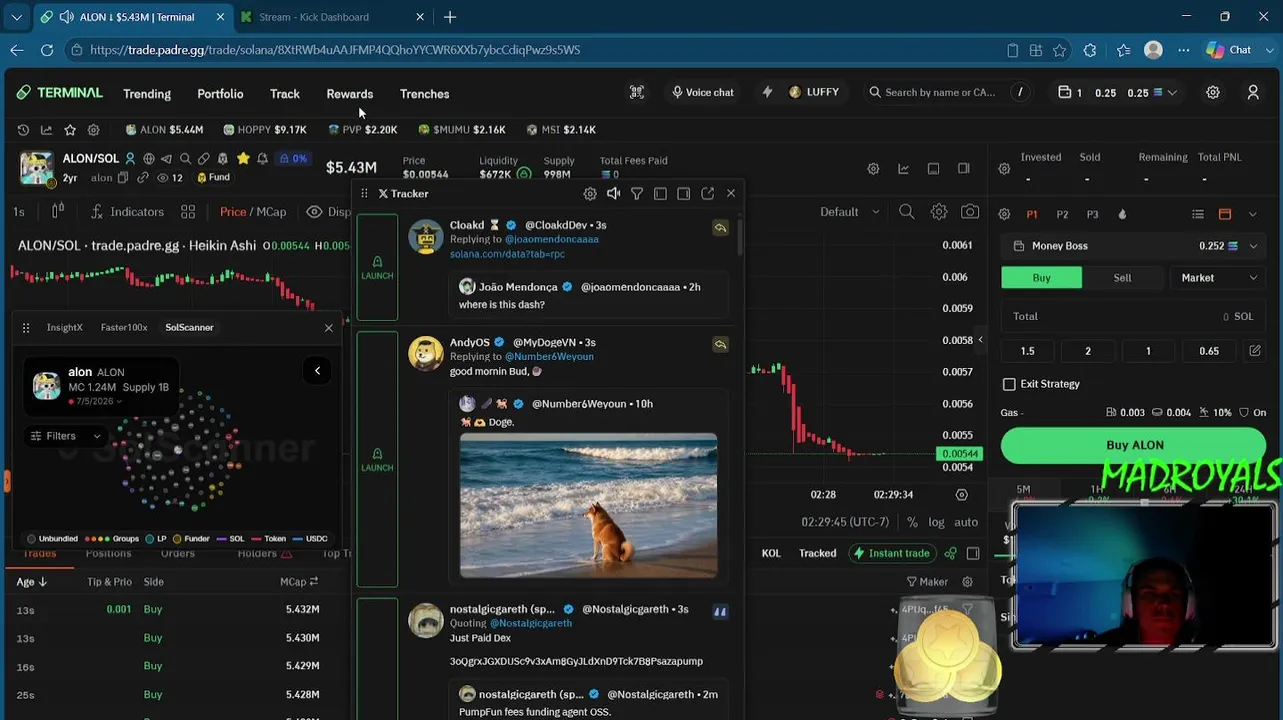Open the Default chart layout dropdown
This screenshot has width=1283, height=720.
pyautogui.click(x=850, y=212)
